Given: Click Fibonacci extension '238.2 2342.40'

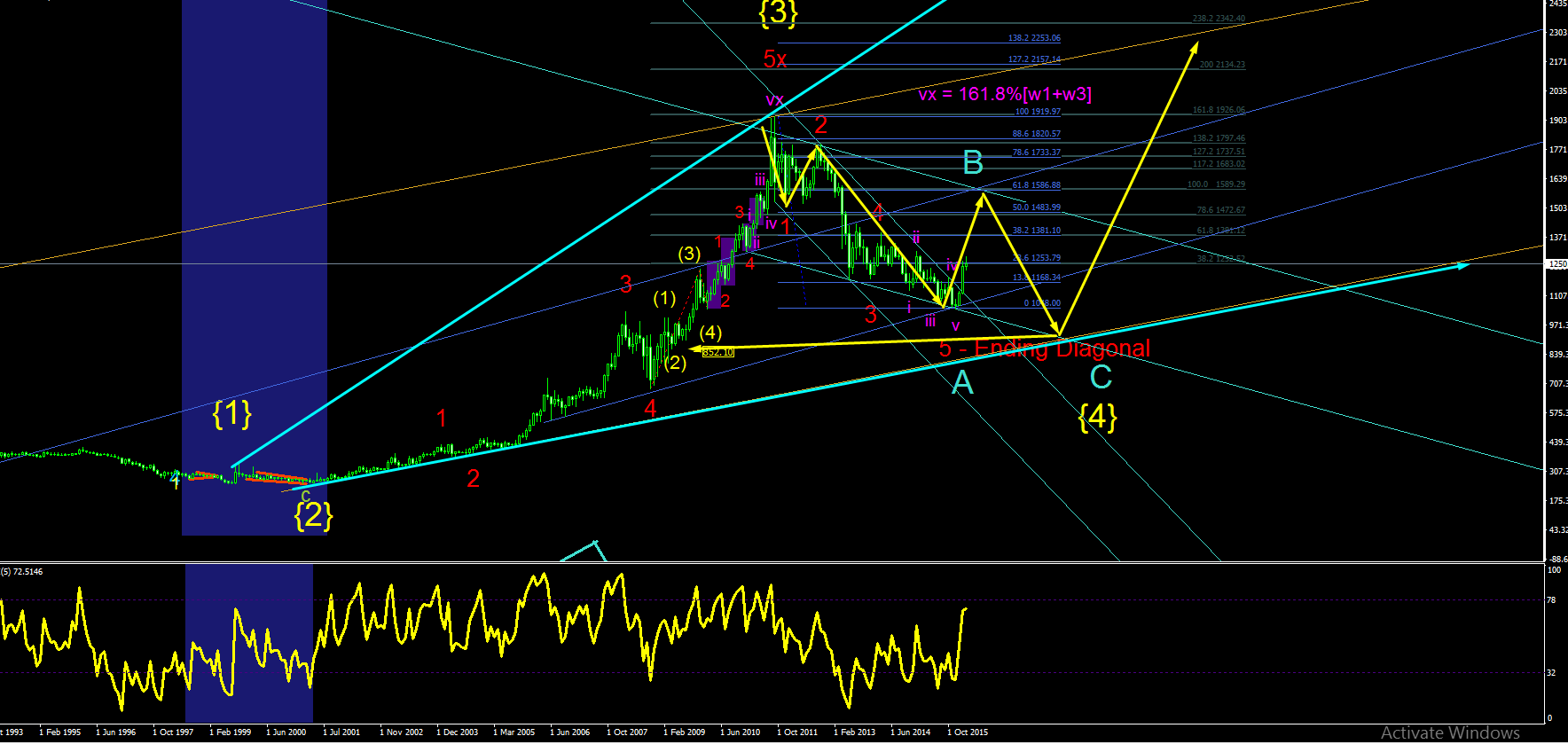Looking at the screenshot, I should pyautogui.click(x=1219, y=19).
